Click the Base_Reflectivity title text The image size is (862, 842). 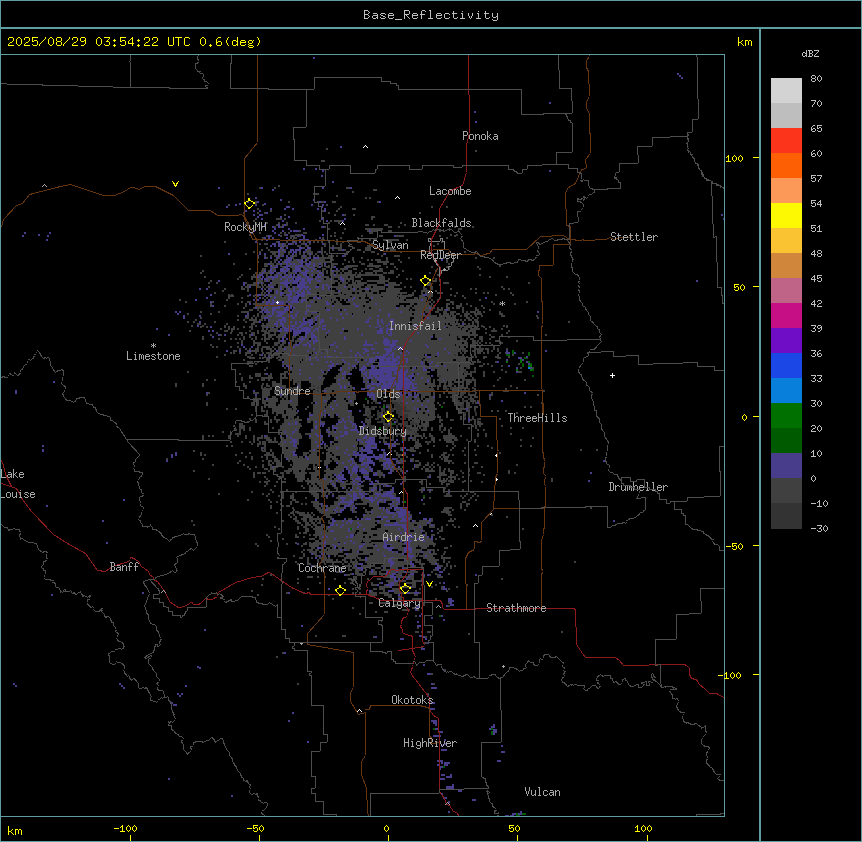tap(431, 15)
